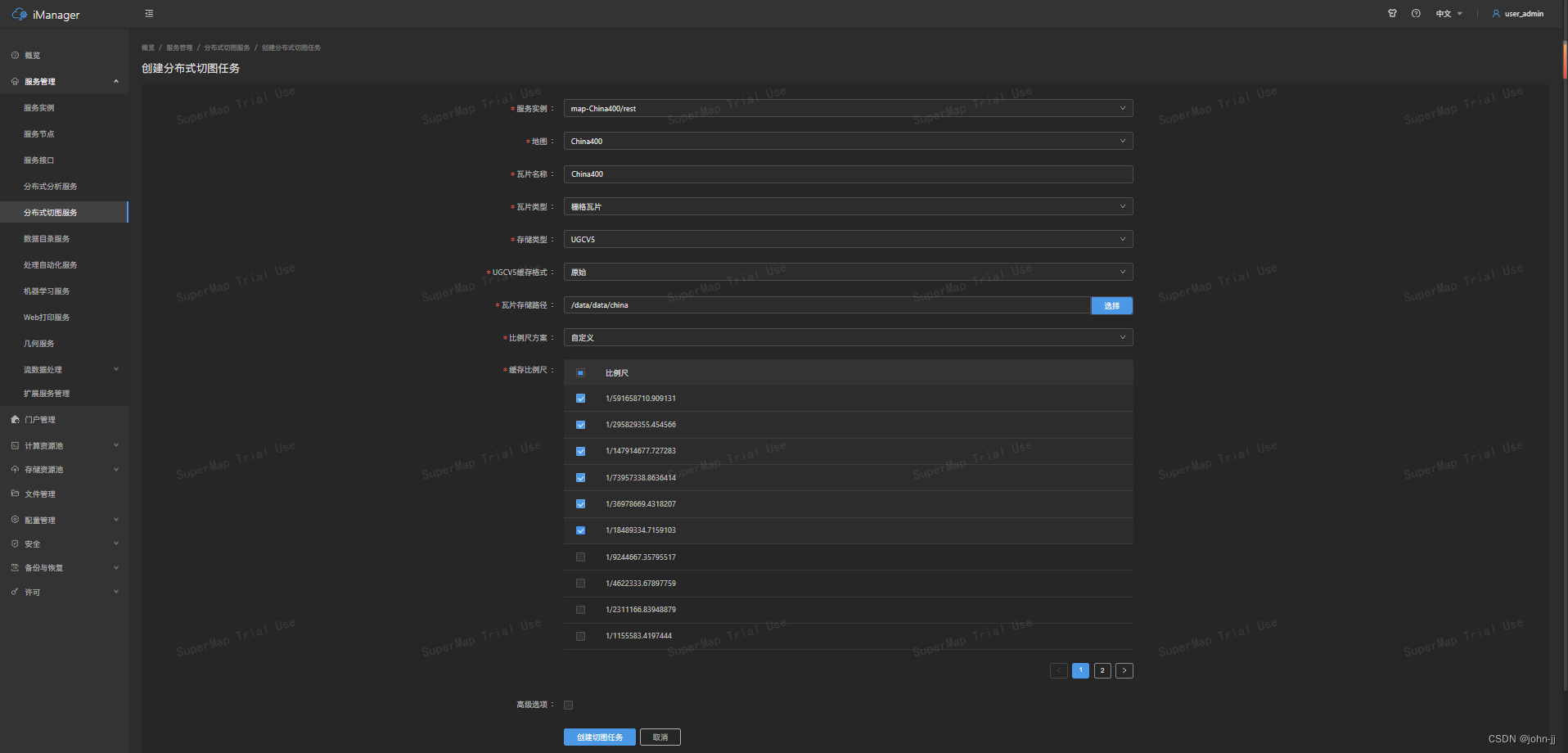Click the 服务管理 icon in sidebar
This screenshot has width=1568, height=753.
point(15,82)
